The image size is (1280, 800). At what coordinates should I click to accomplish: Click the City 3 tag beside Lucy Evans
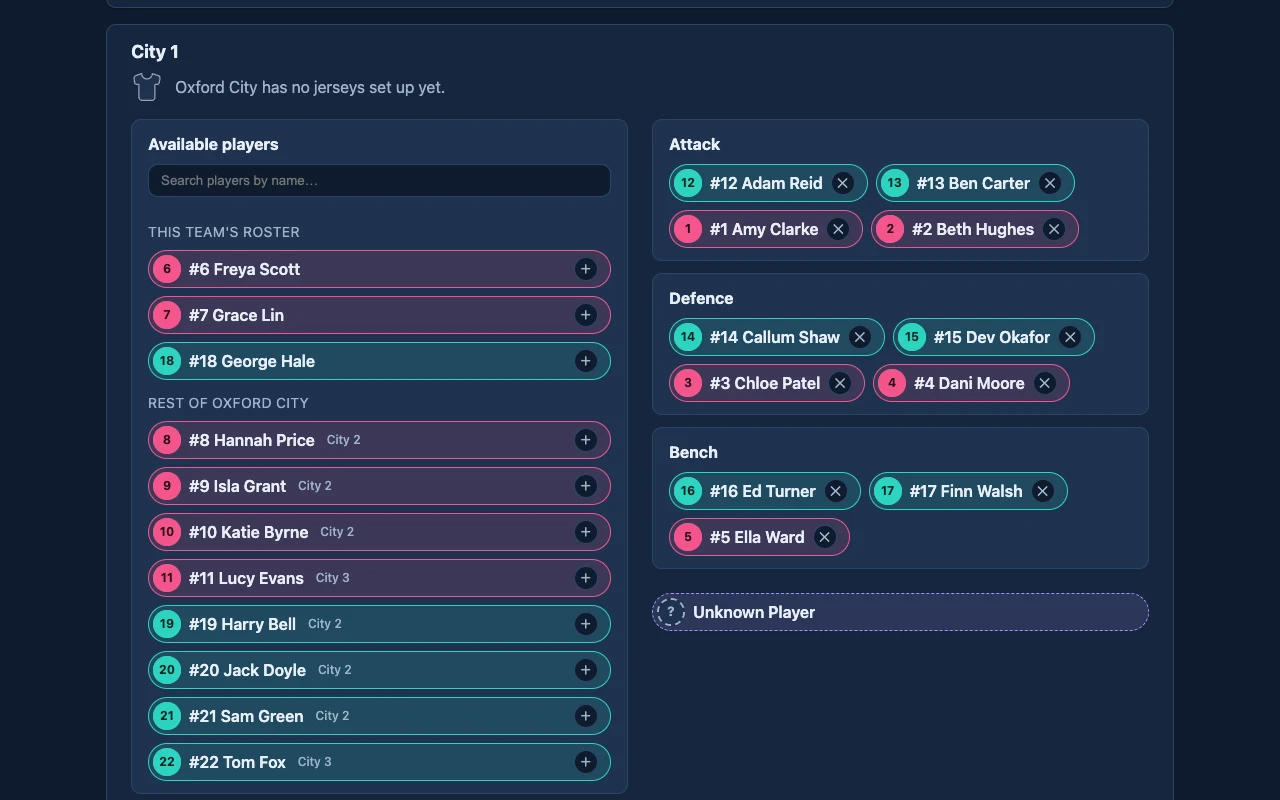pos(333,578)
